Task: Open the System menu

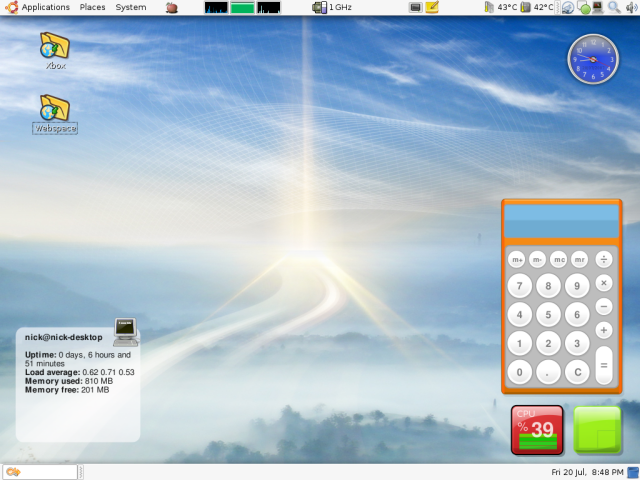Action: [x=130, y=7]
